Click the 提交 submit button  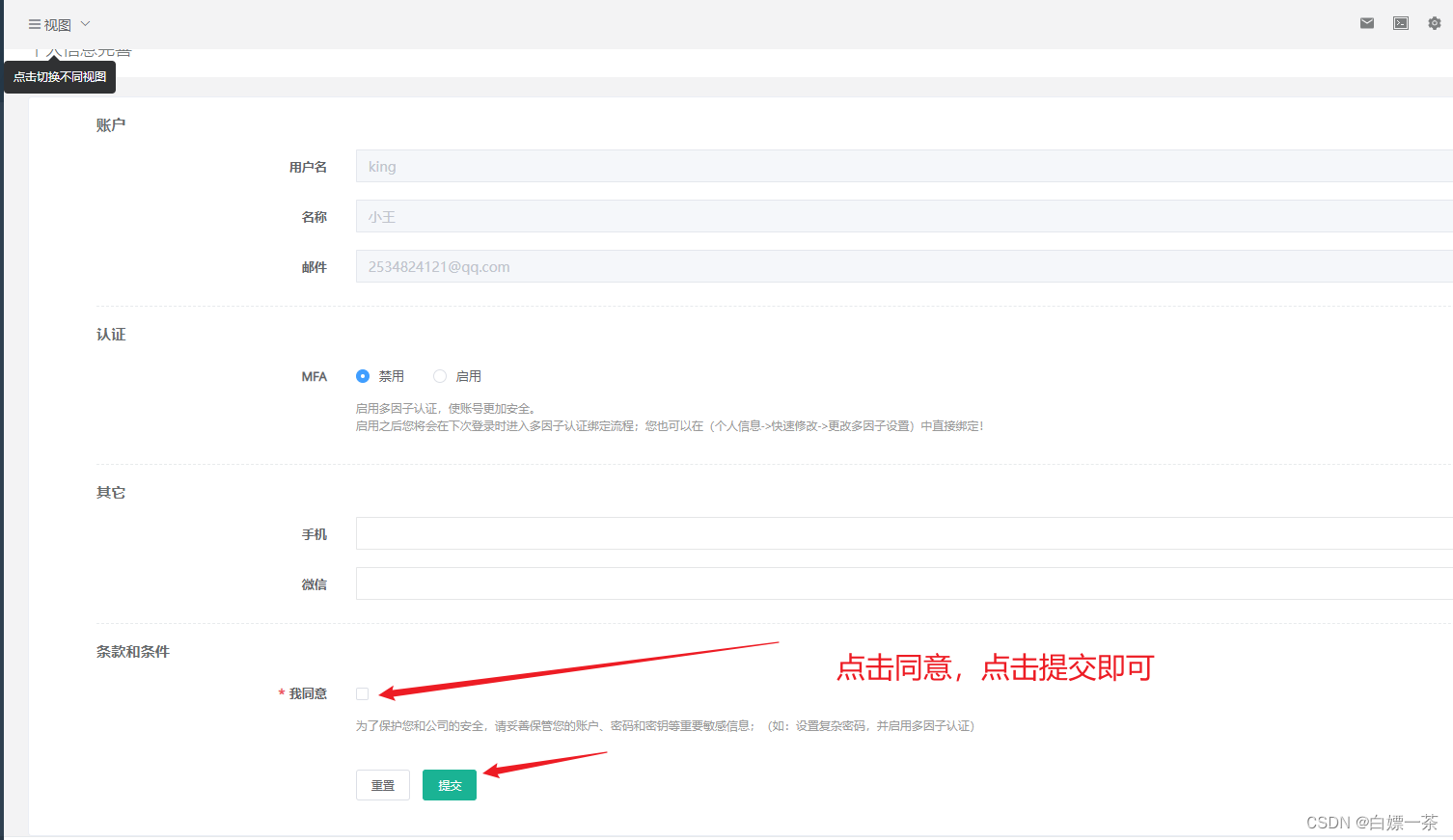450,785
